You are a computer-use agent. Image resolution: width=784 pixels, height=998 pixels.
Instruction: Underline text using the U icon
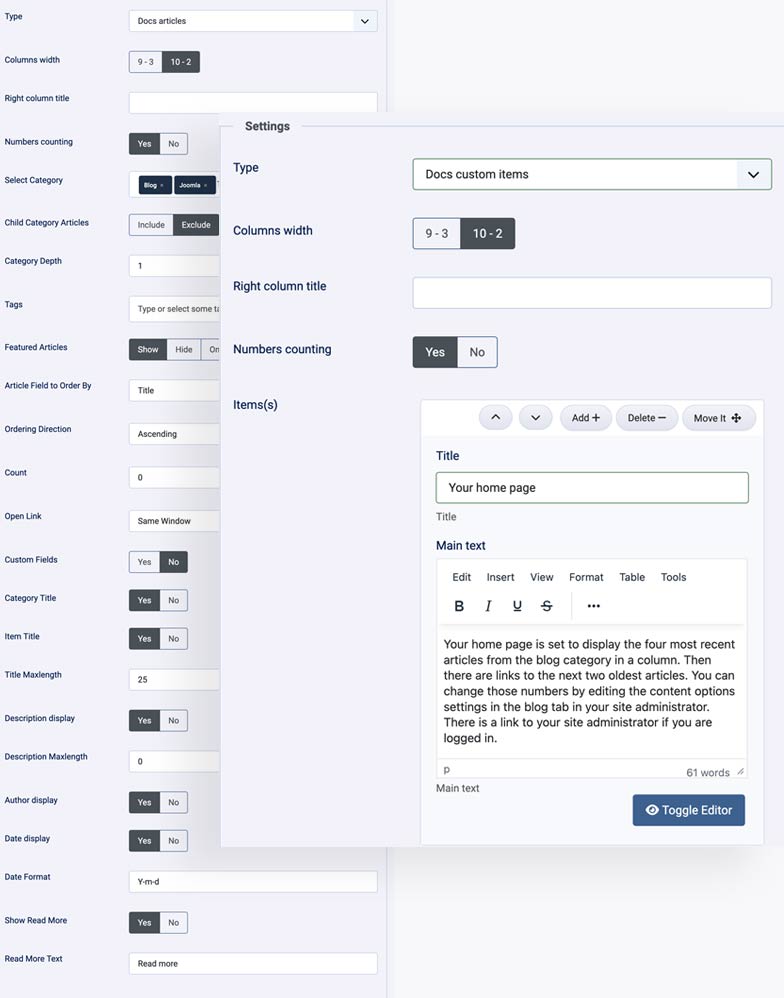click(x=516, y=605)
